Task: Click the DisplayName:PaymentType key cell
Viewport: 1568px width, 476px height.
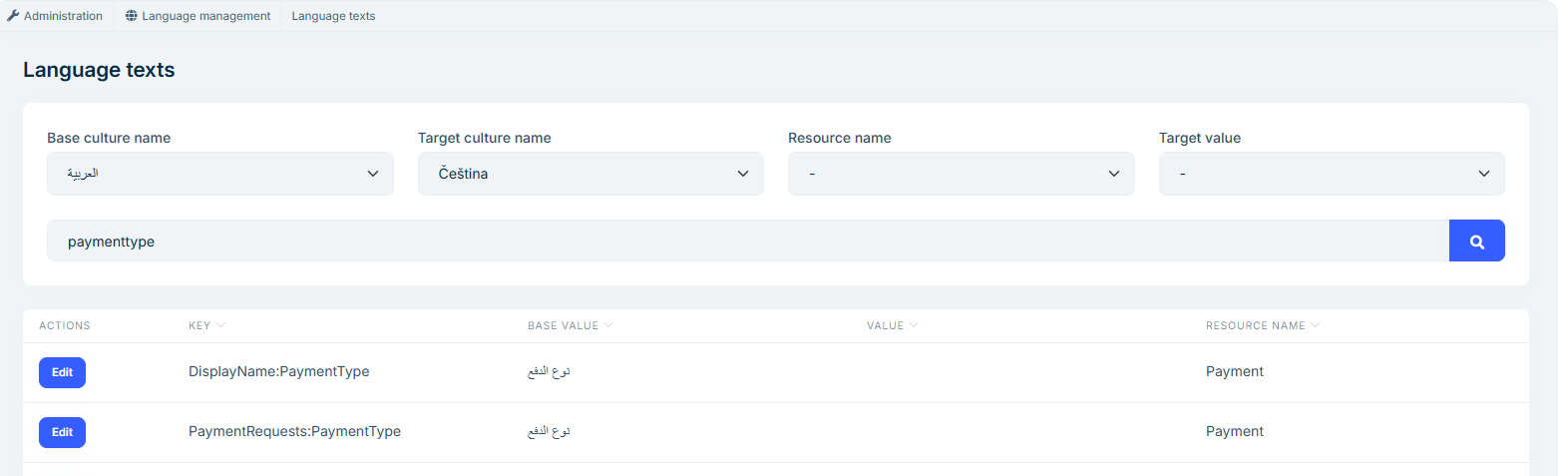Action: click(x=278, y=371)
